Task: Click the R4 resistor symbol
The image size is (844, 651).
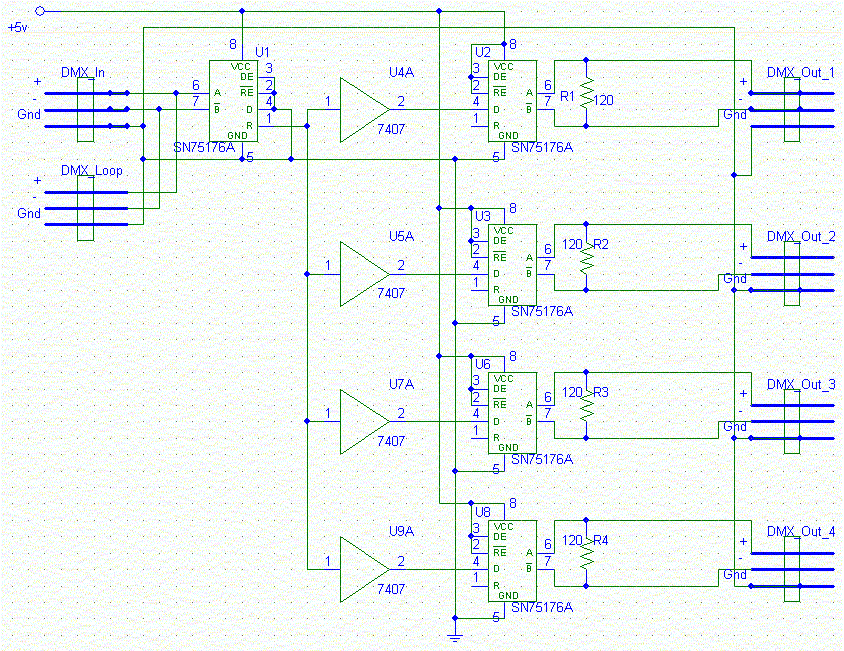Action: [x=586, y=553]
